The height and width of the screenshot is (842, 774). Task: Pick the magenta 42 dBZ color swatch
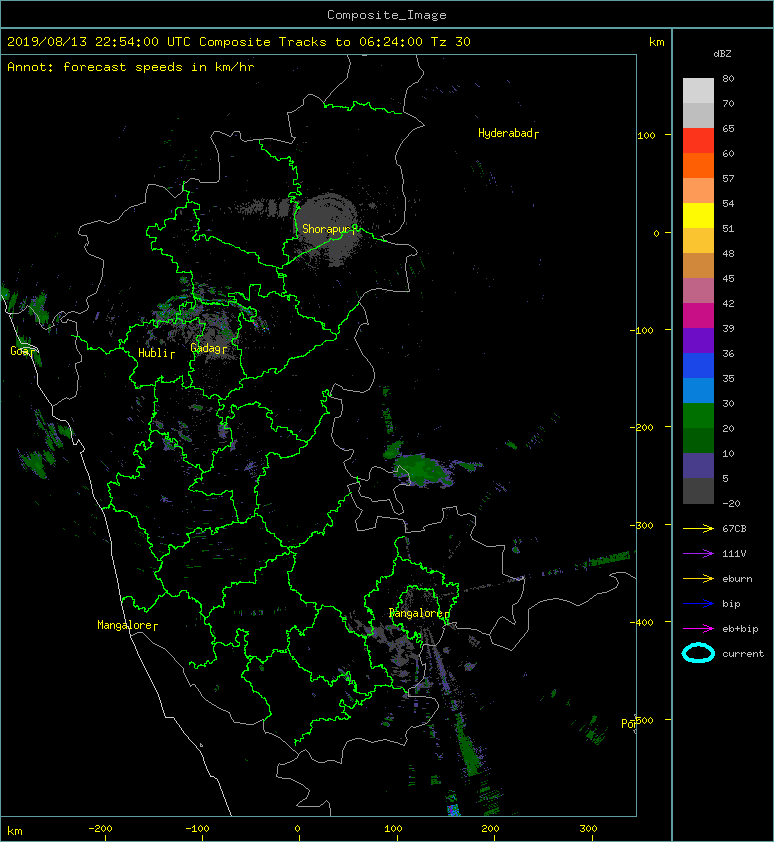coord(698,315)
